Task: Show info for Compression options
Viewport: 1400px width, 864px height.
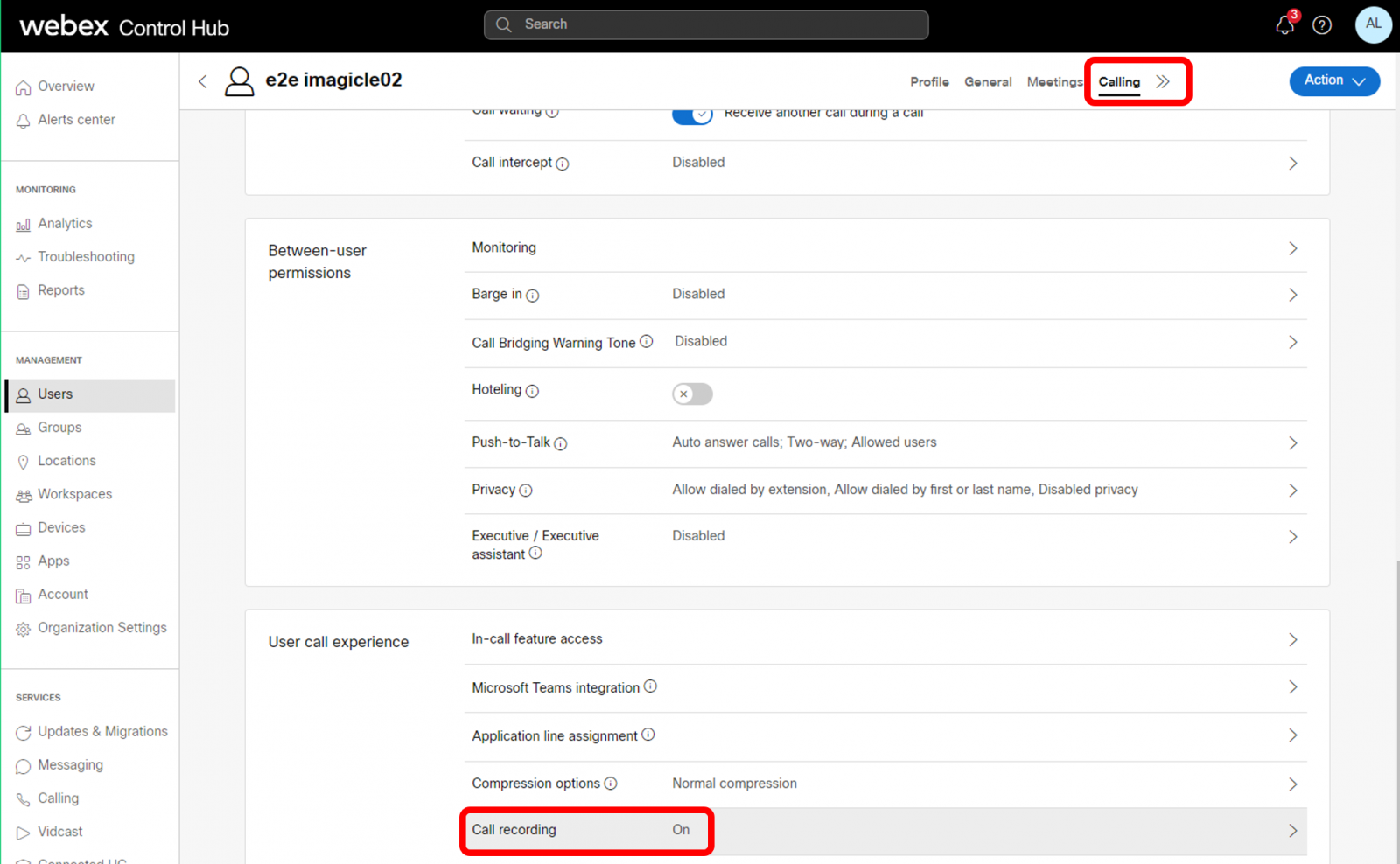Action: [x=611, y=784]
